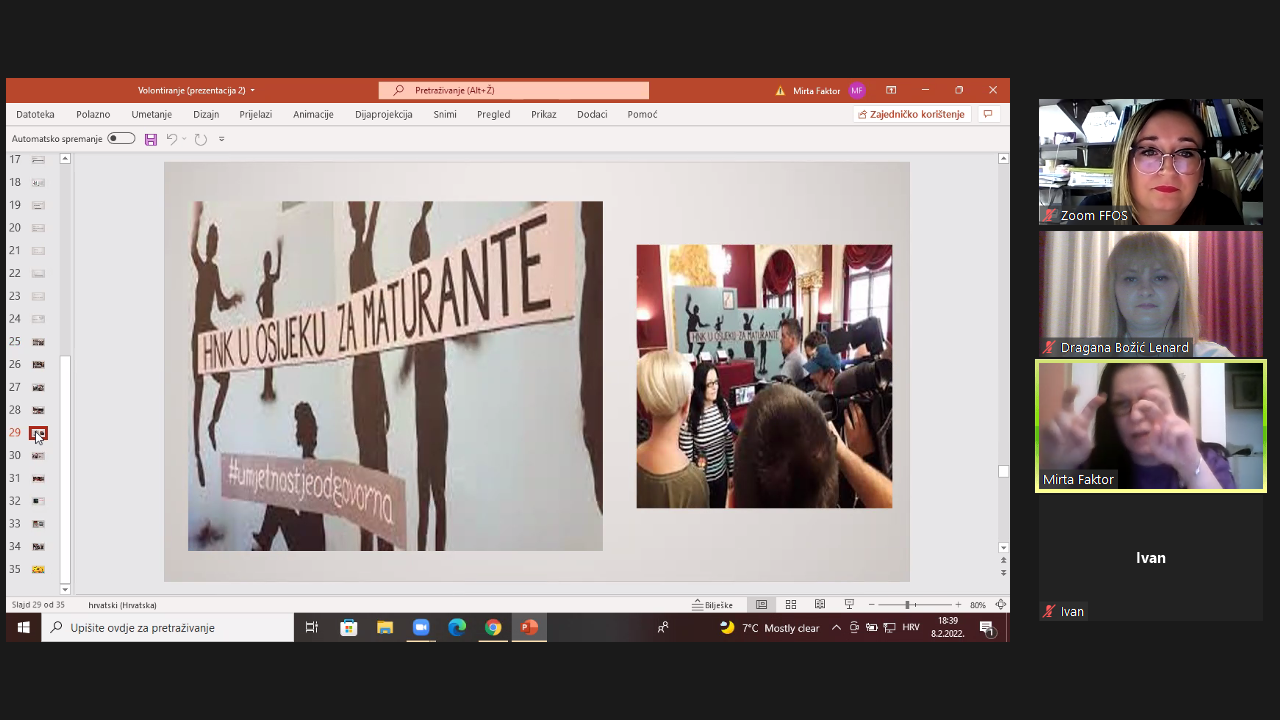This screenshot has height=720, width=1280.
Task: Select slide 20 thumbnail
Action: click(38, 228)
